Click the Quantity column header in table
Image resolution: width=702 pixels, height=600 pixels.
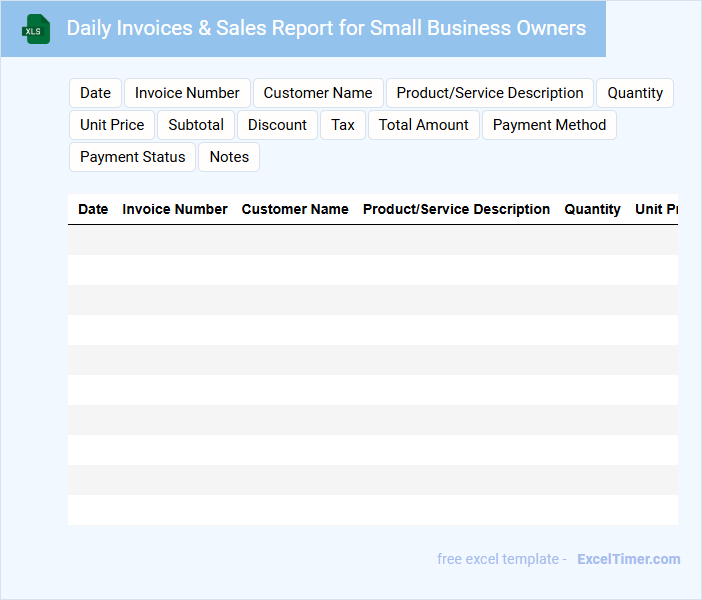[592, 209]
